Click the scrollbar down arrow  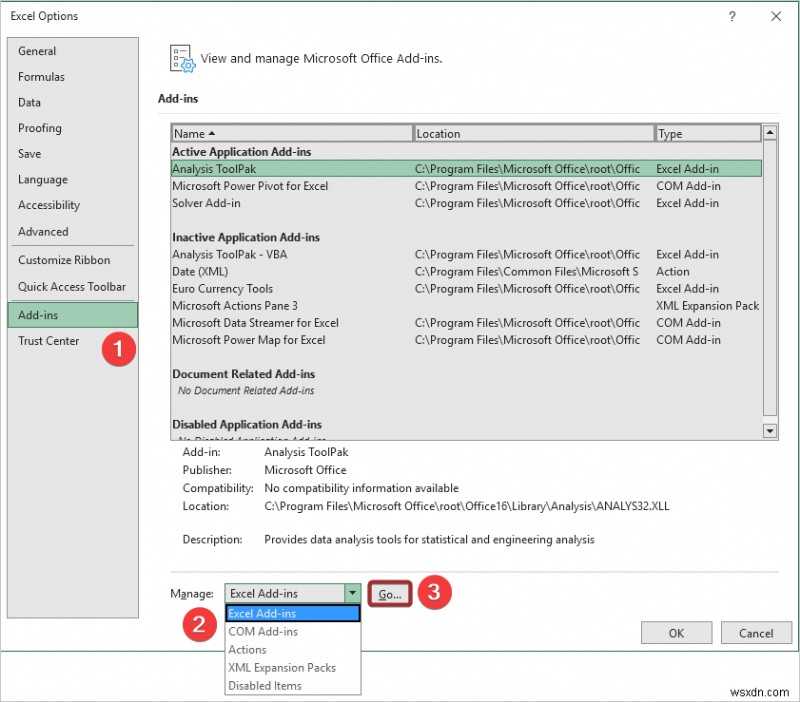click(x=769, y=432)
